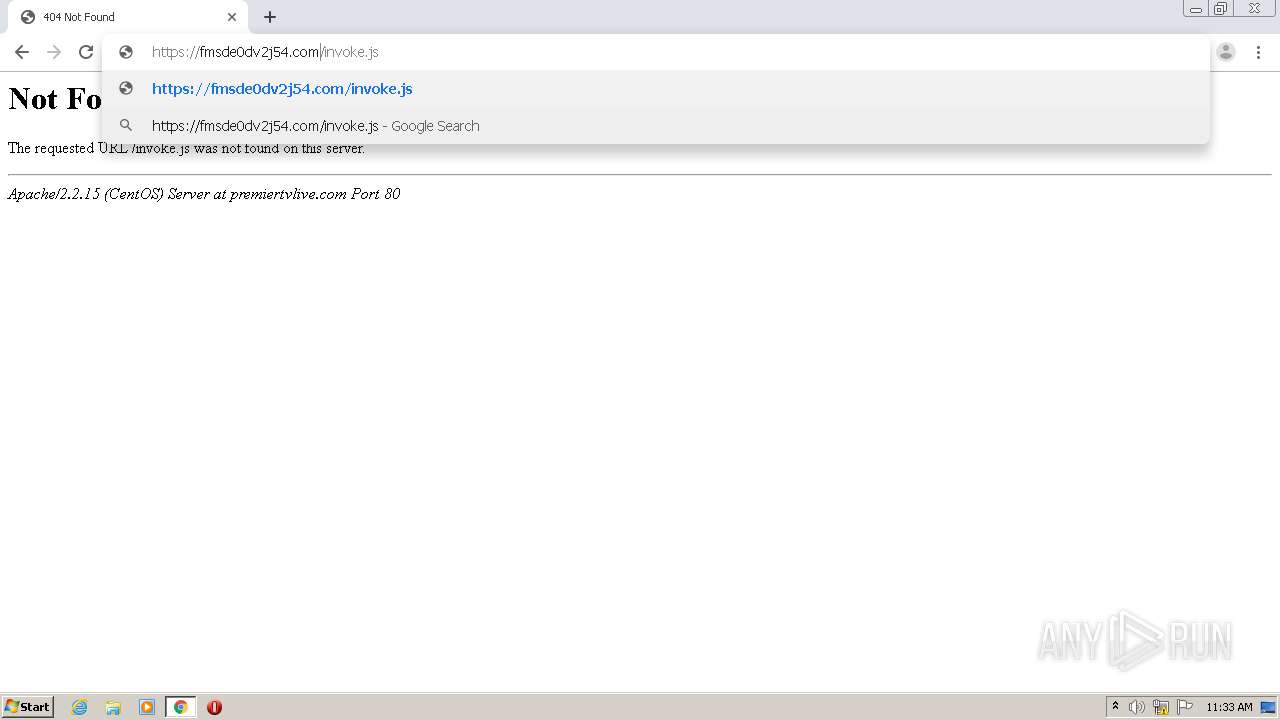Open Windows Media Player from taskbar
Image resolution: width=1280 pixels, height=720 pixels.
[x=147, y=707]
